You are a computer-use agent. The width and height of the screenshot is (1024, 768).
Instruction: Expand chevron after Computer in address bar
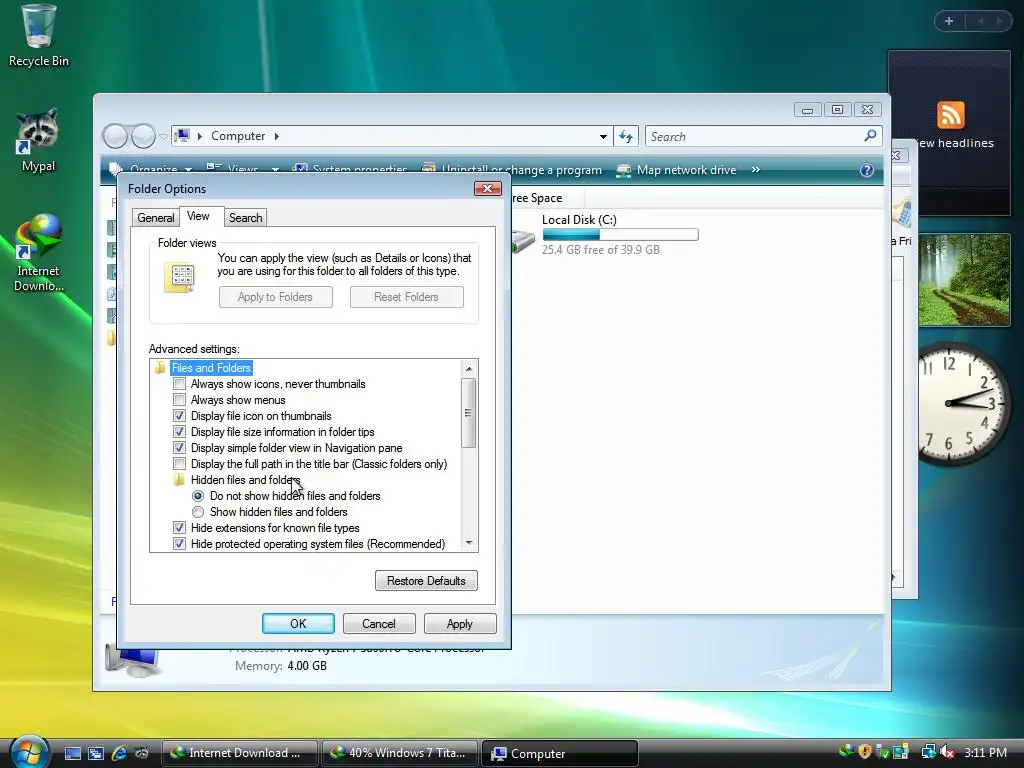[276, 136]
